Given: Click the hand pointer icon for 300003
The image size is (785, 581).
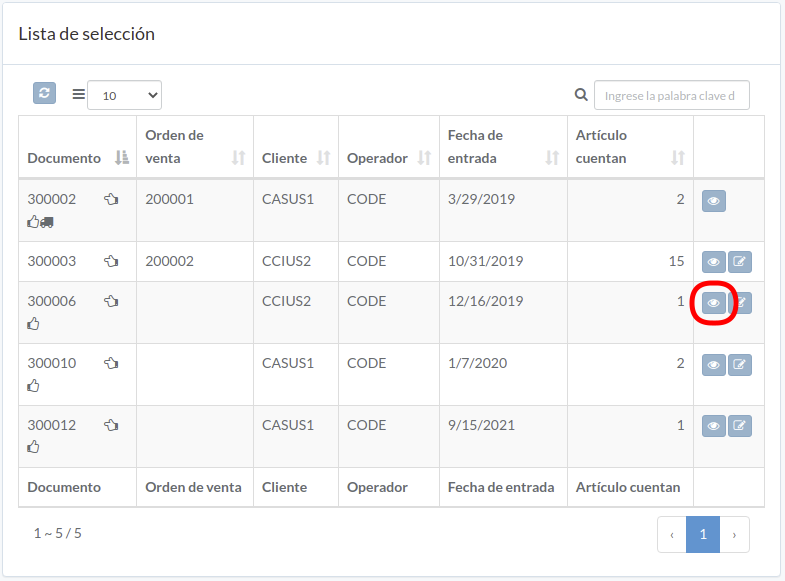Looking at the screenshot, I should 111,261.
